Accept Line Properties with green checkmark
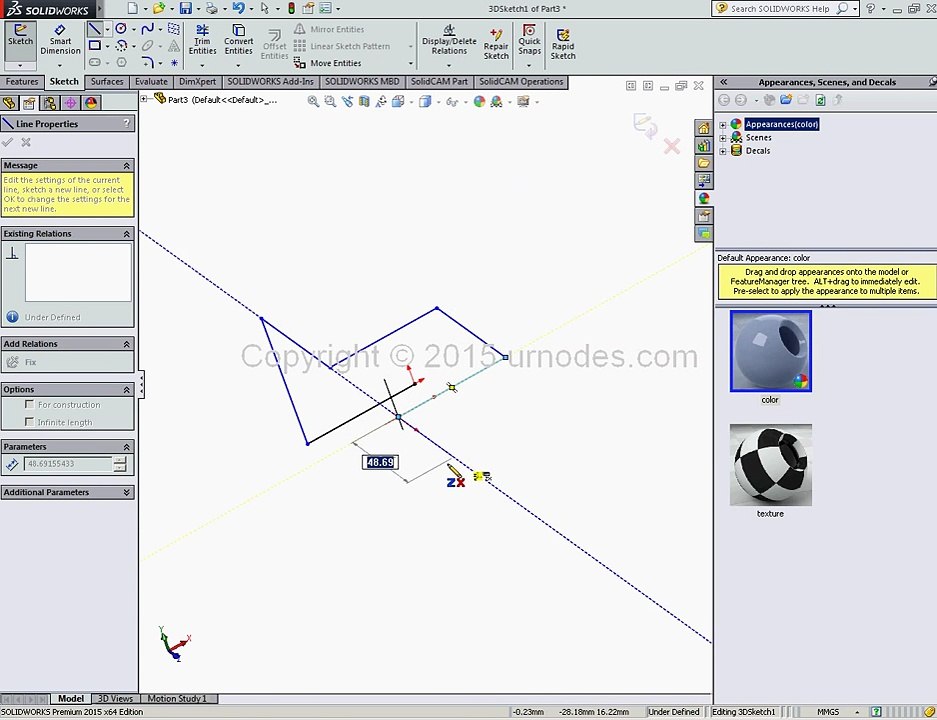Viewport: 937px width, 720px height. (8, 142)
